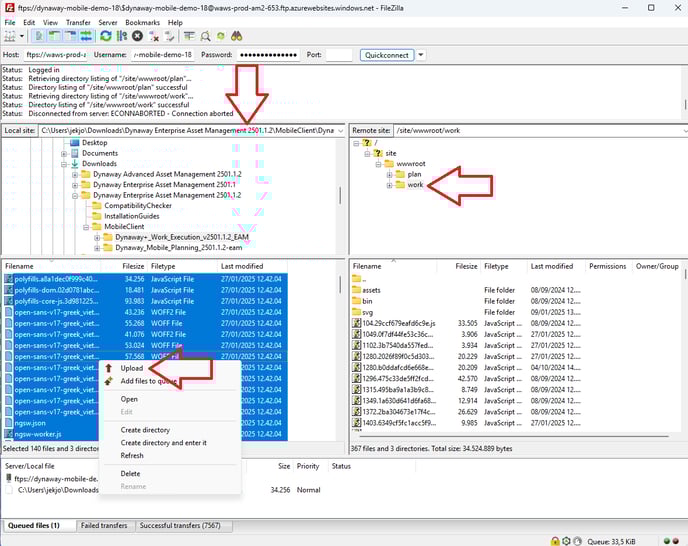Open the Transfer menu
Image resolution: width=688 pixels, height=546 pixels.
[78, 22]
